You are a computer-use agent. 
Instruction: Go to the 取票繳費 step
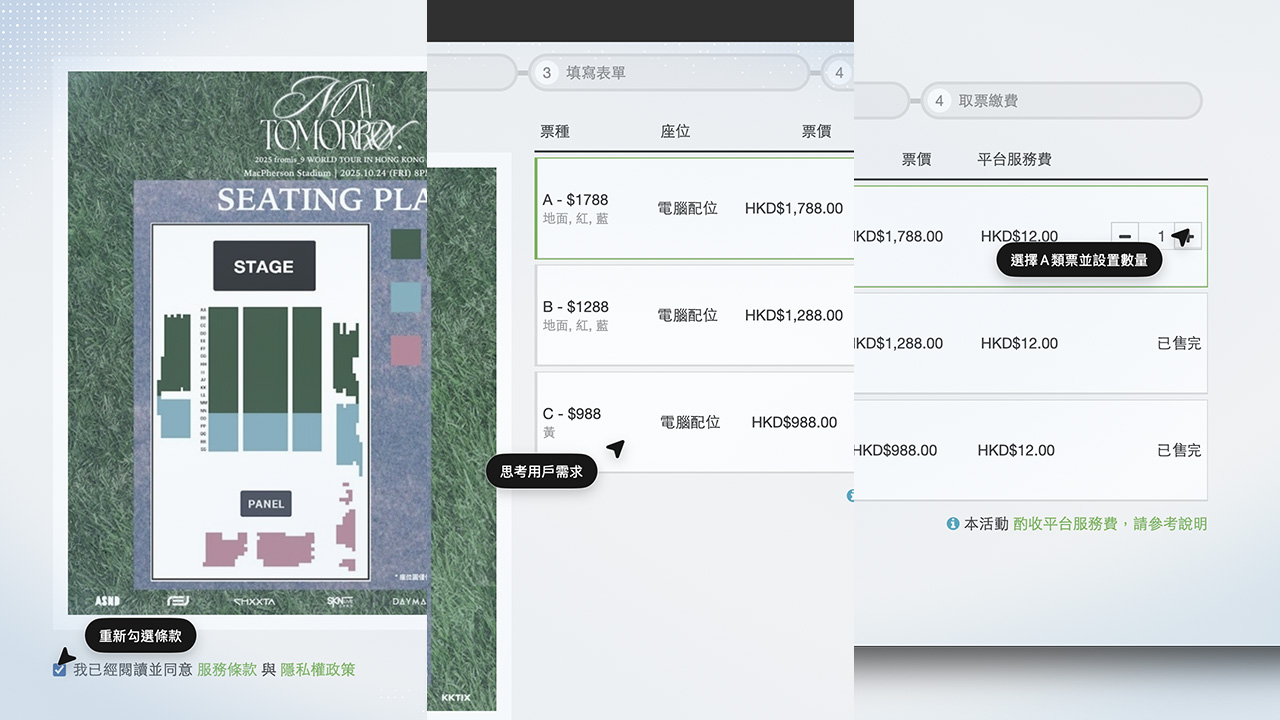coord(988,101)
